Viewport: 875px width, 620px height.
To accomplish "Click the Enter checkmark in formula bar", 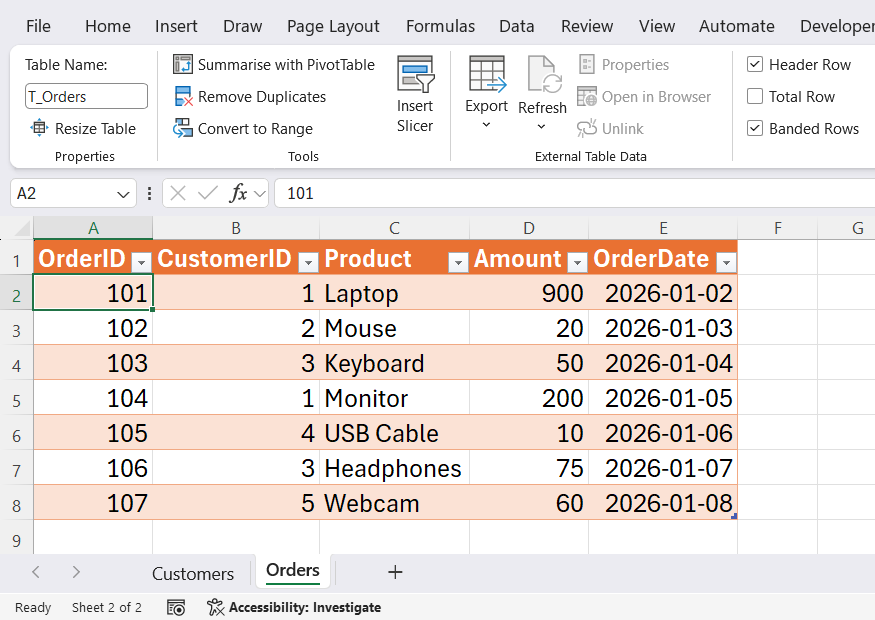I will (x=208, y=194).
